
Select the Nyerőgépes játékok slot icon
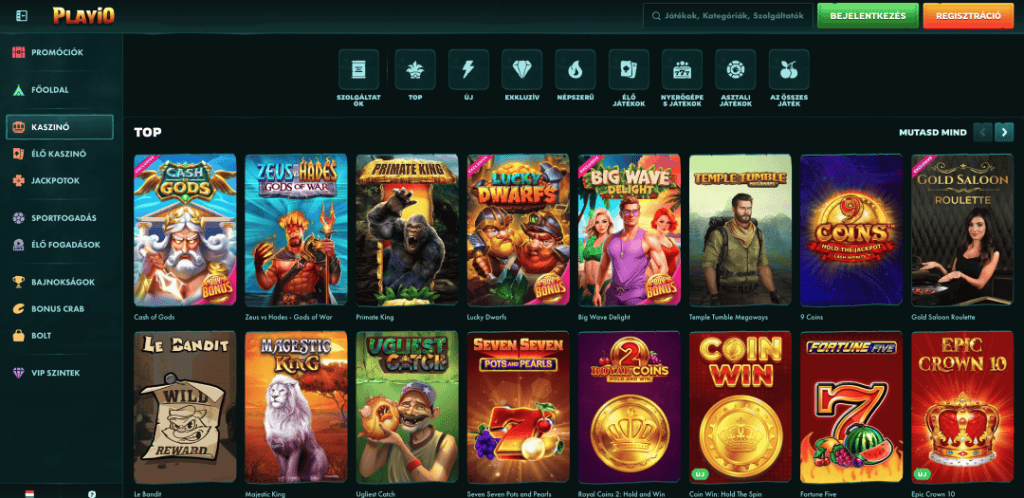click(x=682, y=69)
